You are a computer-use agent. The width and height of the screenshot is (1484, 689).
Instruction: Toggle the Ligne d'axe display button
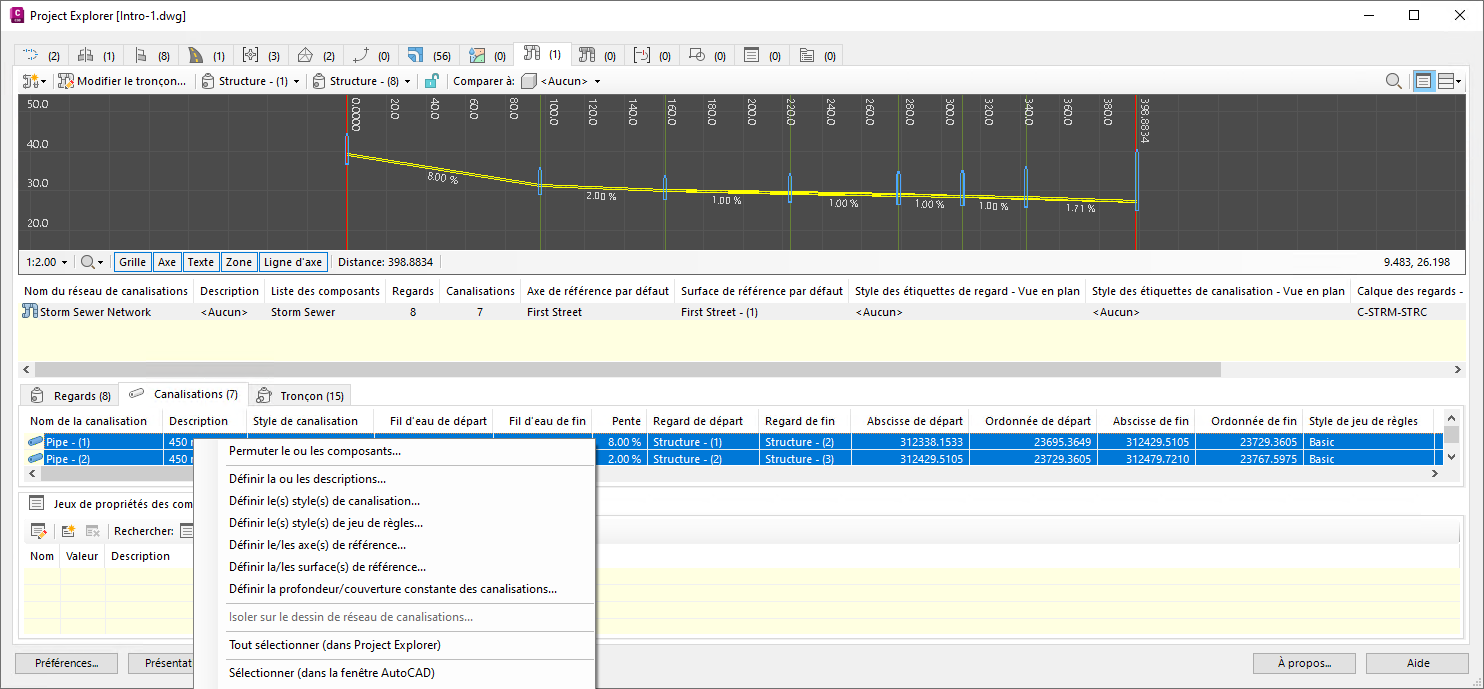[292, 262]
